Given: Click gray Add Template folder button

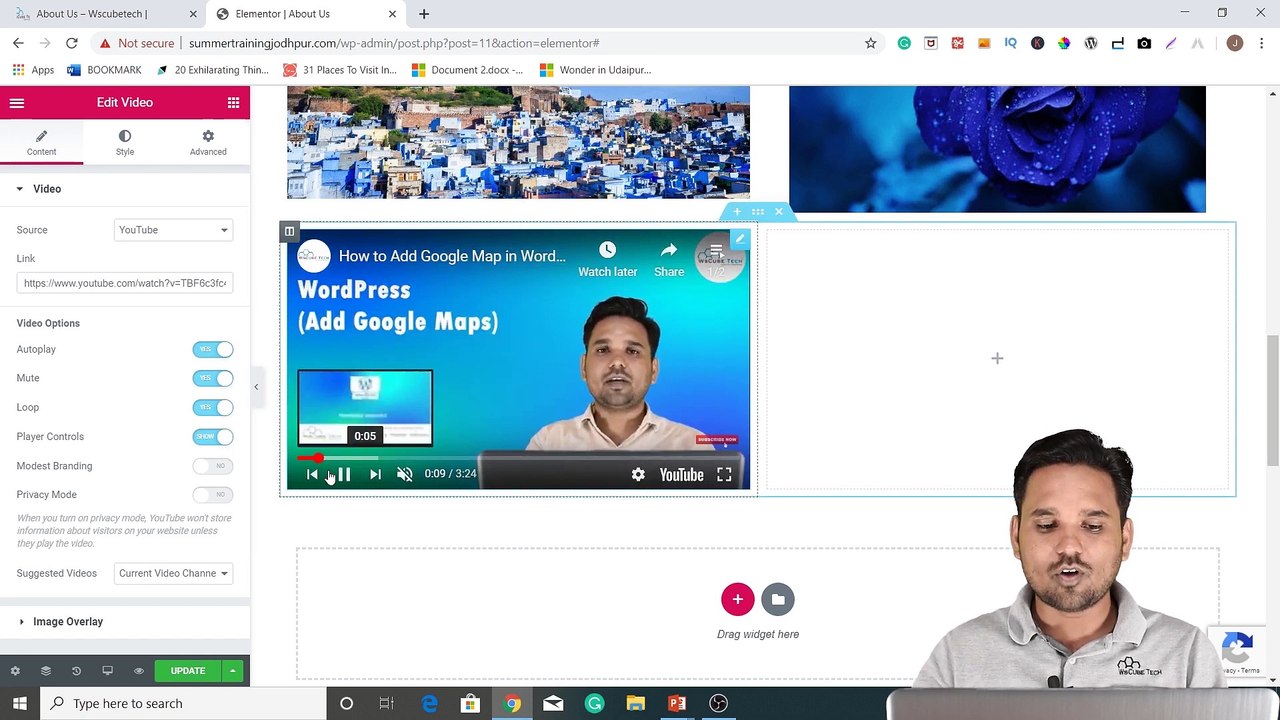Looking at the screenshot, I should point(778,599).
